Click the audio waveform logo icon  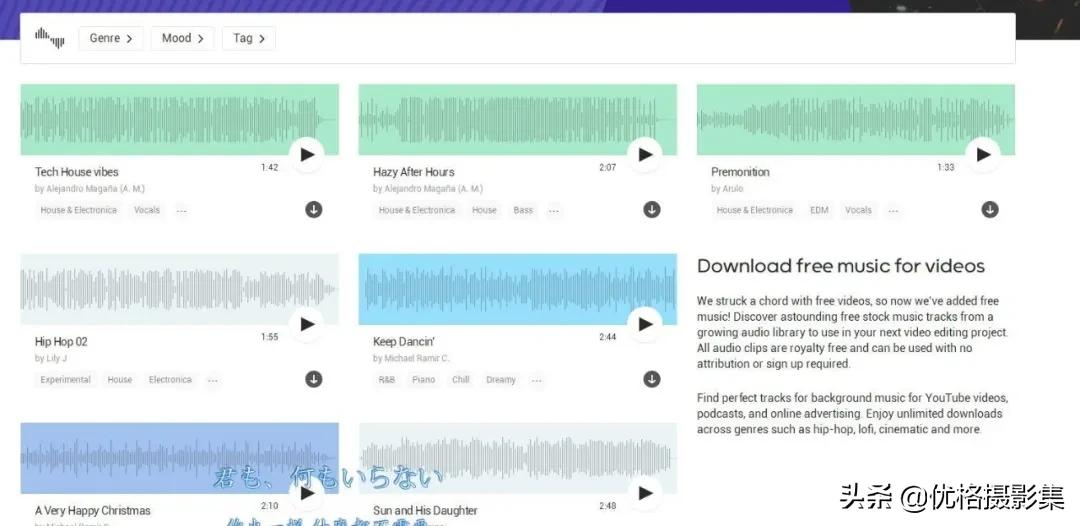tap(50, 38)
